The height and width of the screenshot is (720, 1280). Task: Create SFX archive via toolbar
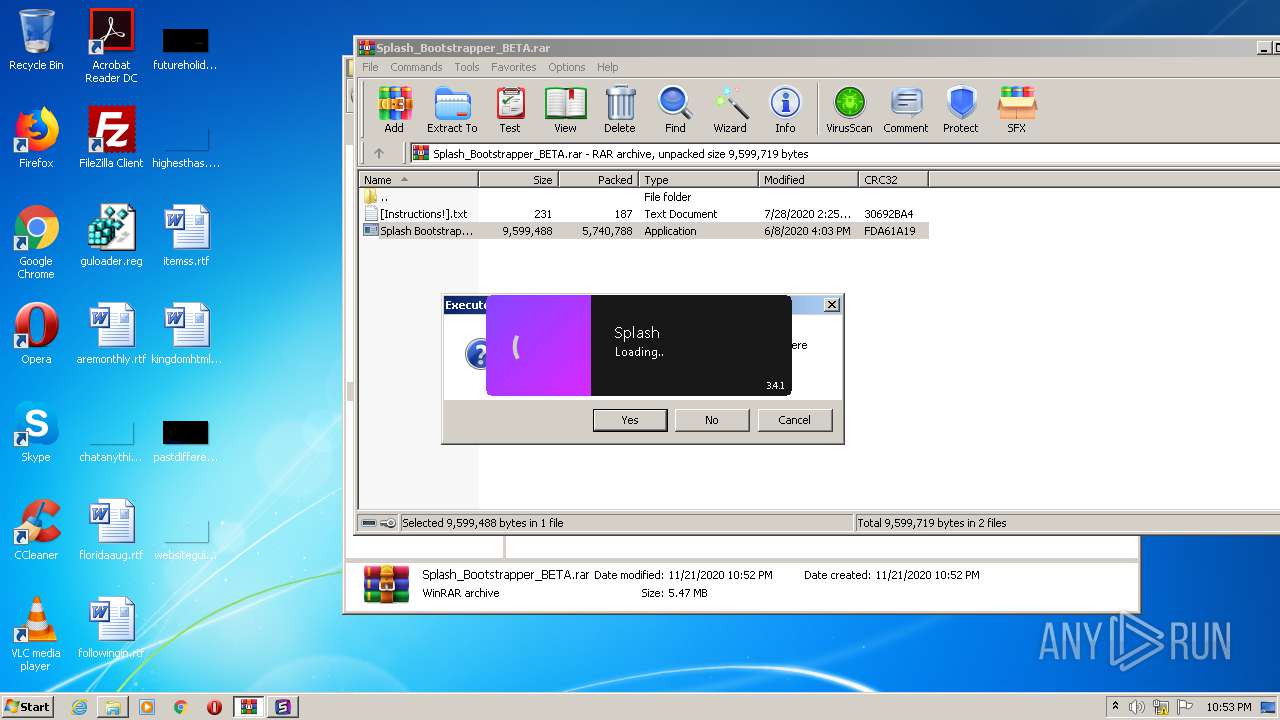[x=1016, y=110]
